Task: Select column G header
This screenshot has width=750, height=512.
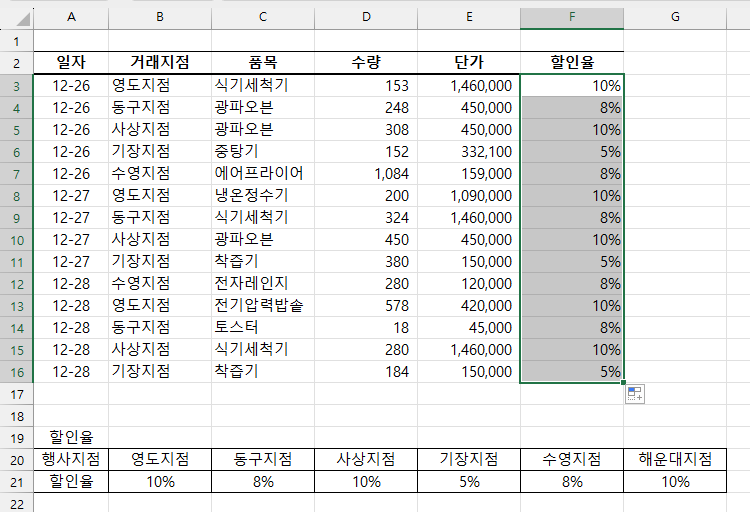Action: point(675,17)
